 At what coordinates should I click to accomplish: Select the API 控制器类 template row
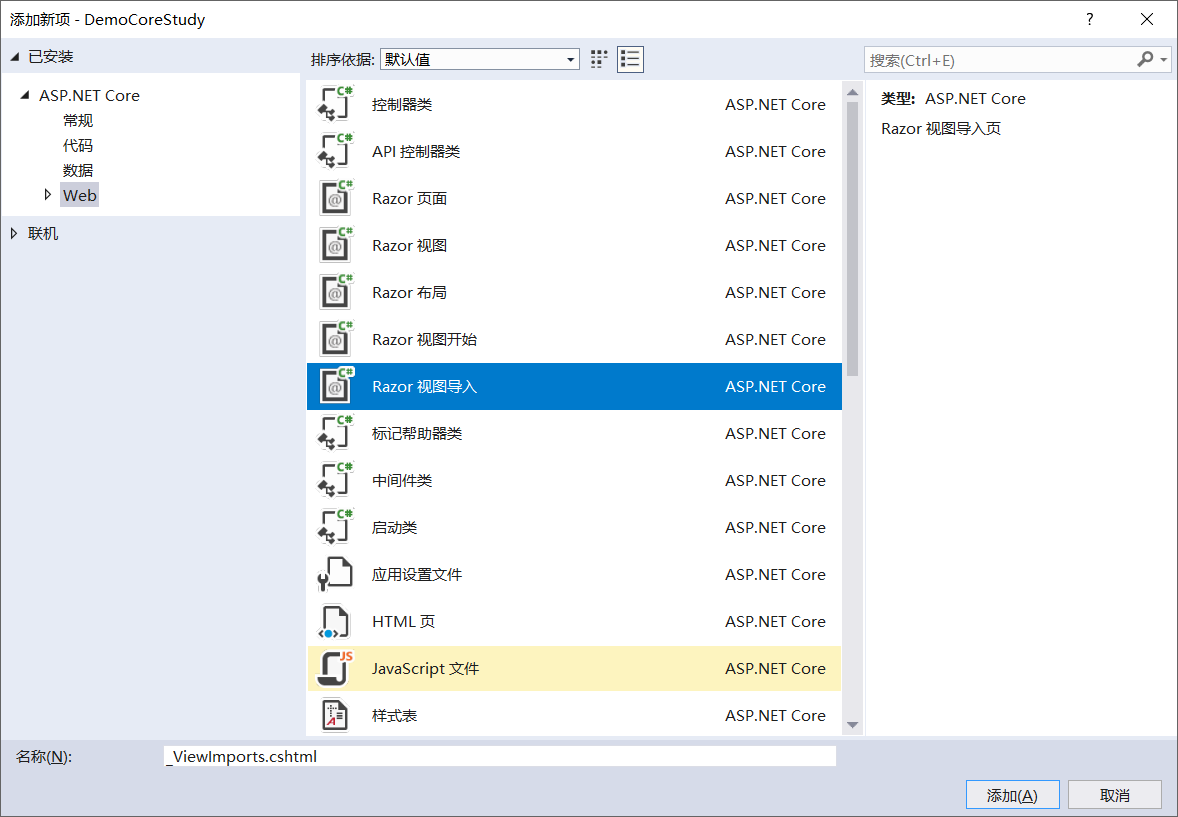[x=575, y=151]
